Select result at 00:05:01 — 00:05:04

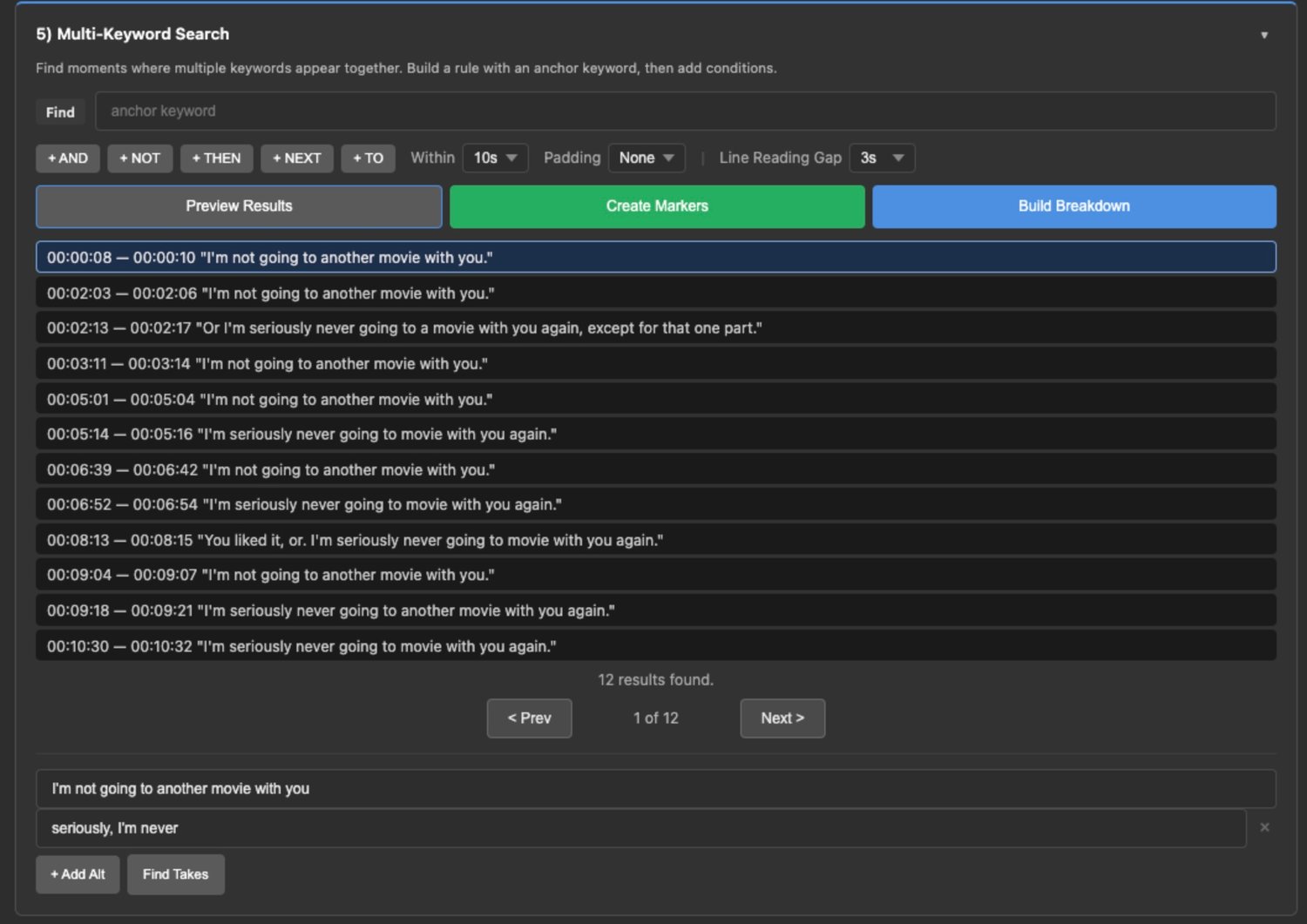(x=656, y=400)
